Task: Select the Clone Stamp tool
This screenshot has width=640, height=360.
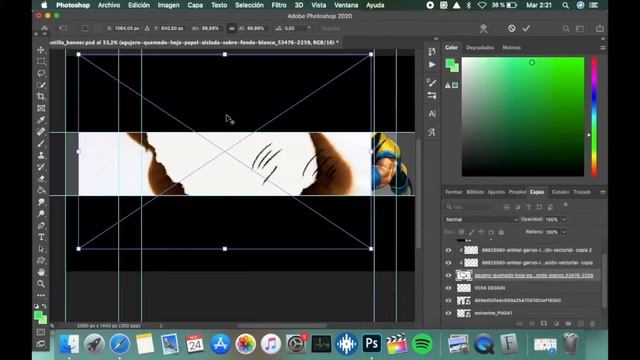Action: 41,155
